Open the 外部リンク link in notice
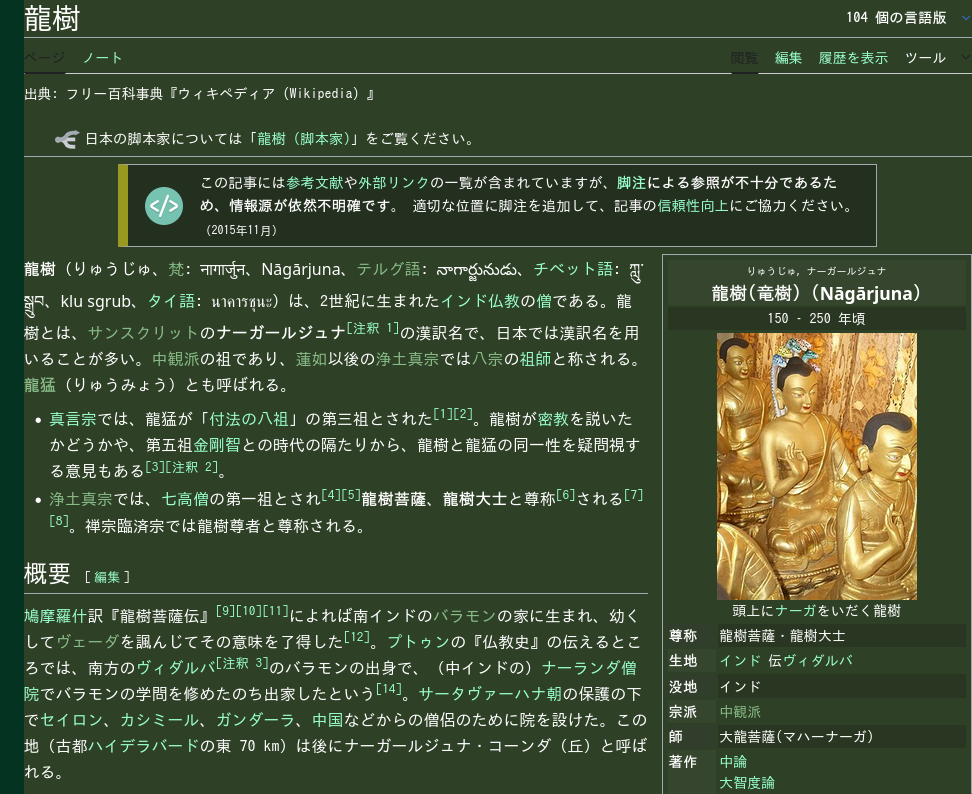The height and width of the screenshot is (794, 972). [394, 182]
